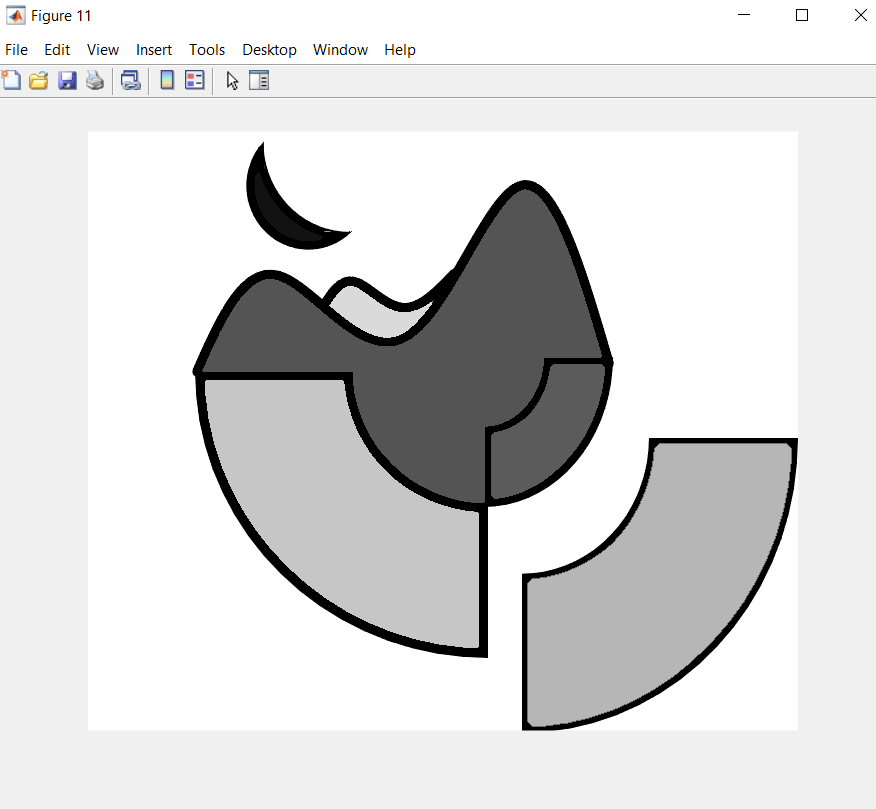Viewport: 876px width, 809px height.
Task: Open a file using the folder toolbar icon
Action: 38,80
